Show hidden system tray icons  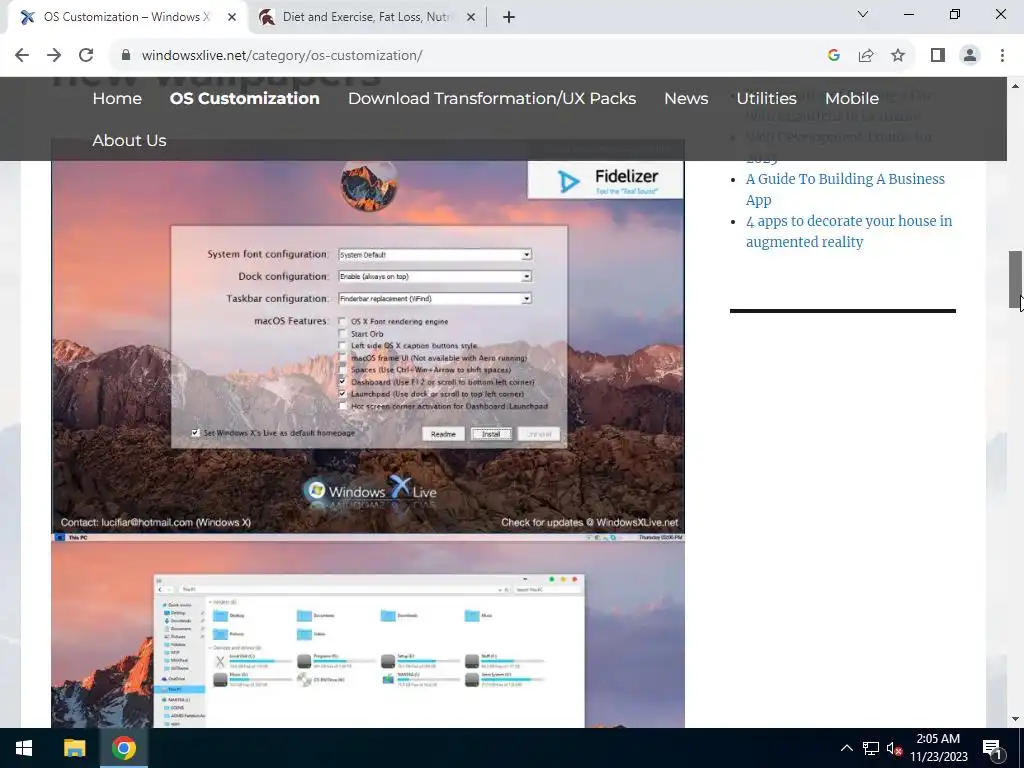[846, 748]
